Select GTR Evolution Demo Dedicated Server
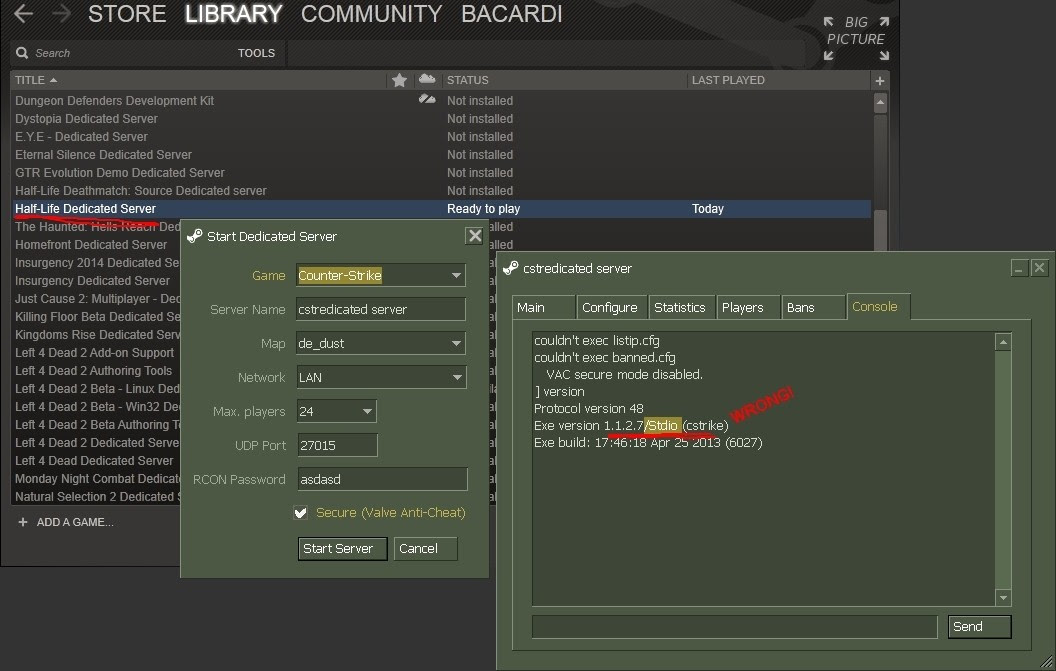 coord(120,172)
